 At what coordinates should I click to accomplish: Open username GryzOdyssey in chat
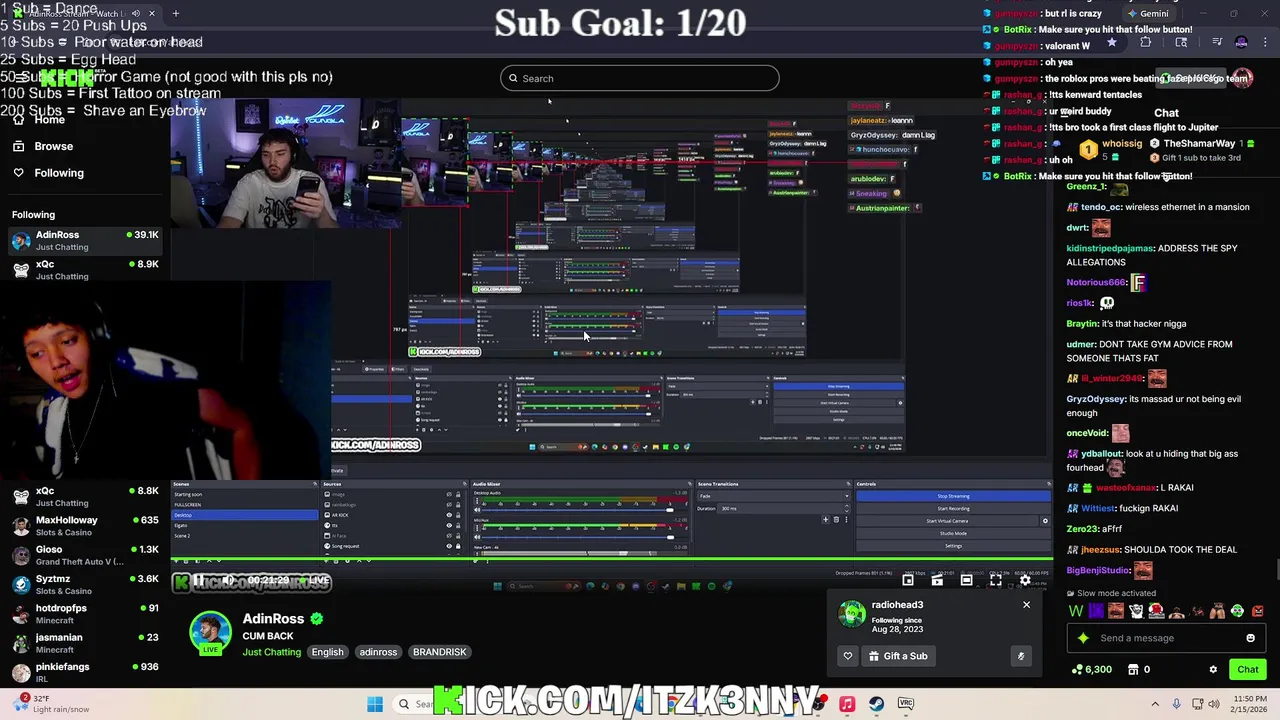tap(1096, 399)
